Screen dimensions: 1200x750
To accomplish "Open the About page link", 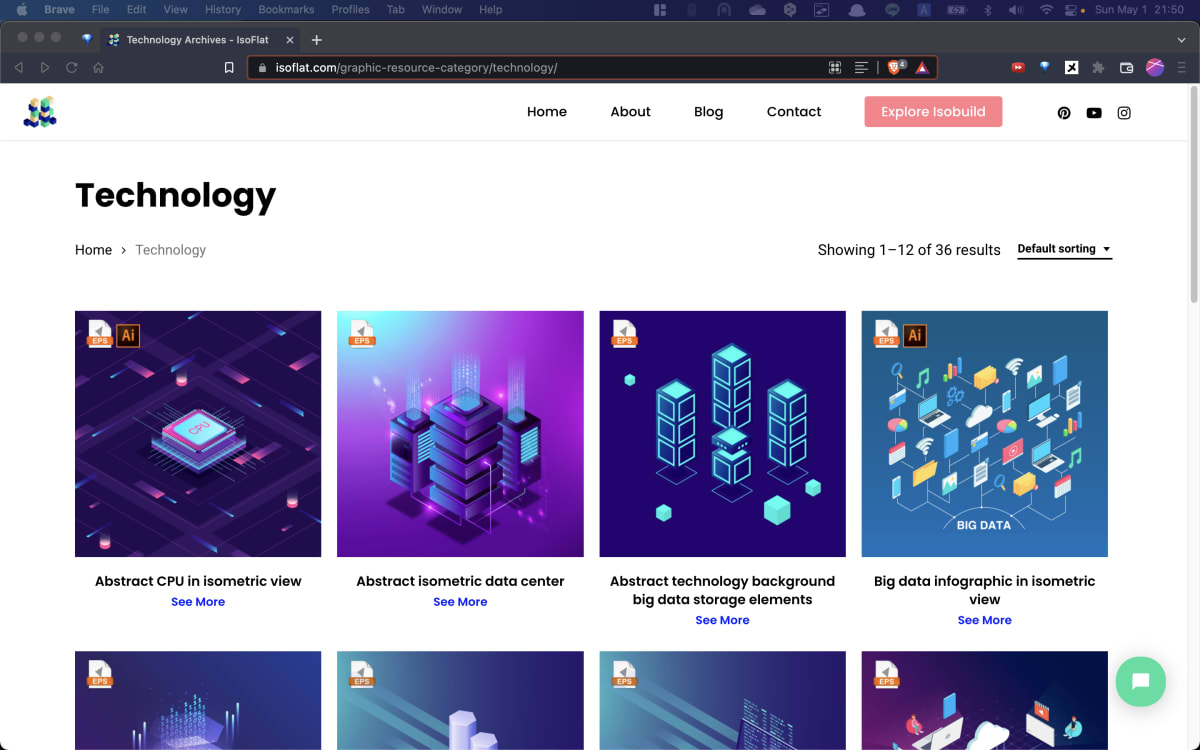I will [x=630, y=112].
